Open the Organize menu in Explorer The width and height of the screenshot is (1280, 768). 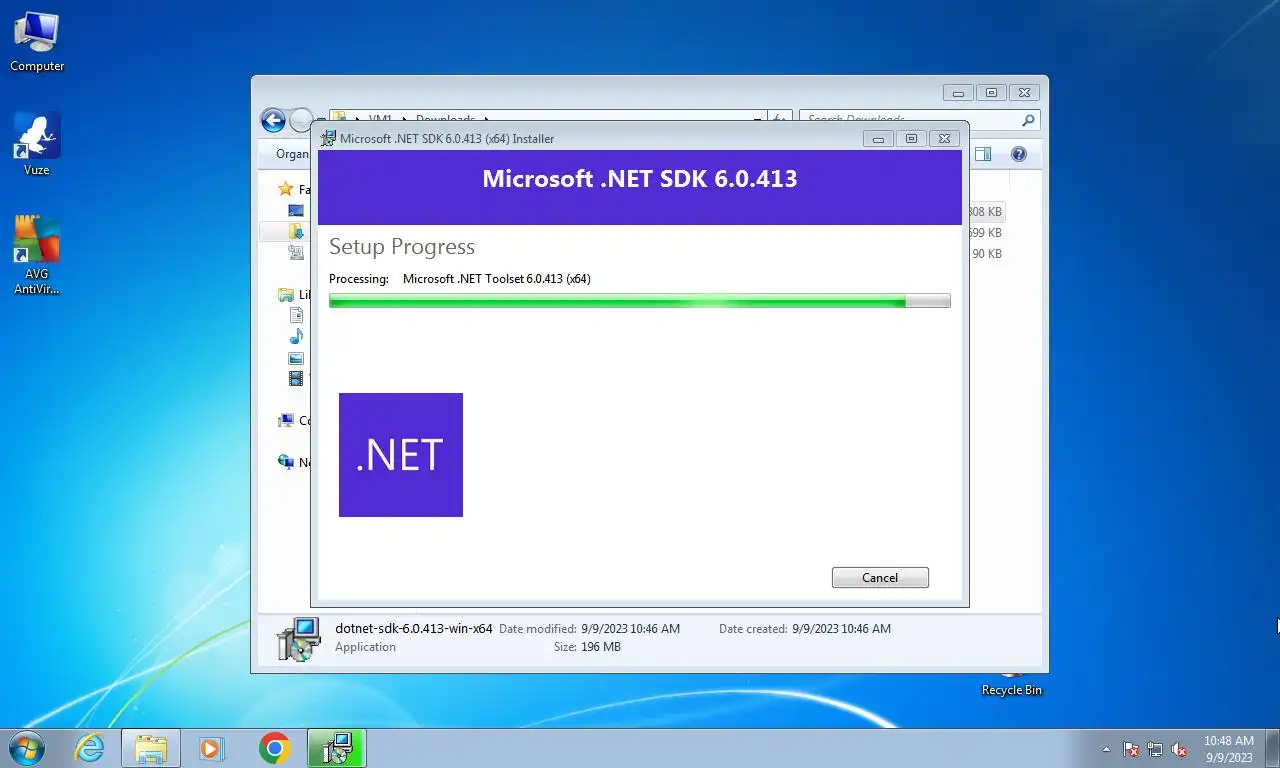click(292, 154)
